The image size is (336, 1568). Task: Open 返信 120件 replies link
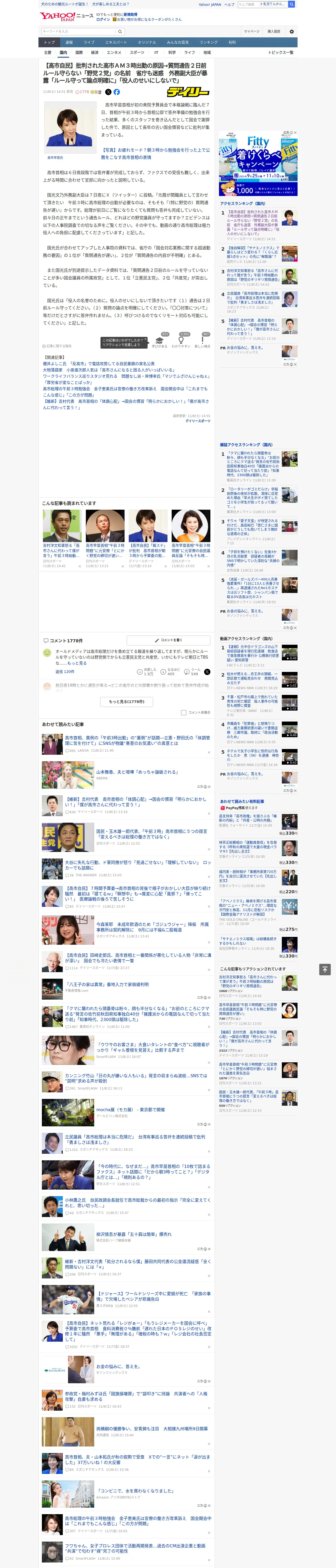coord(65,672)
